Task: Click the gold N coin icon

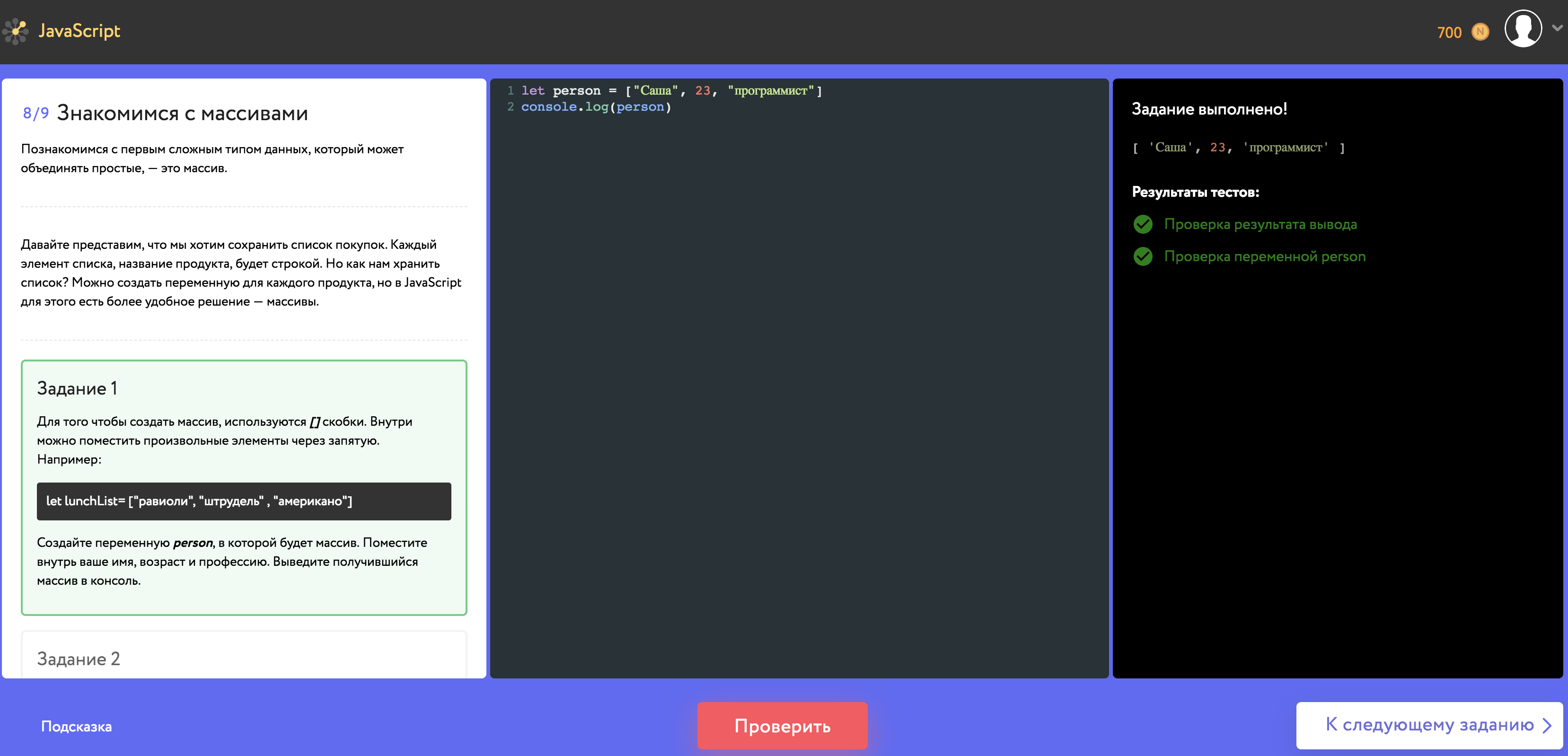Action: [1480, 32]
